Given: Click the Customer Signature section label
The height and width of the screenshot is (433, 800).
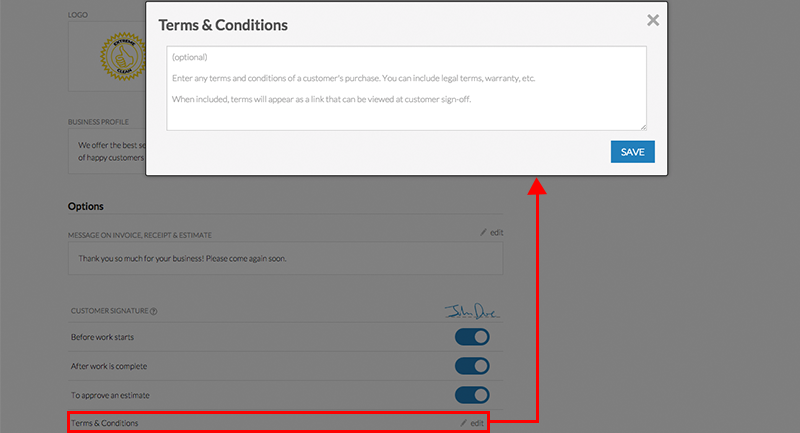Looking at the screenshot, I should 109,311.
